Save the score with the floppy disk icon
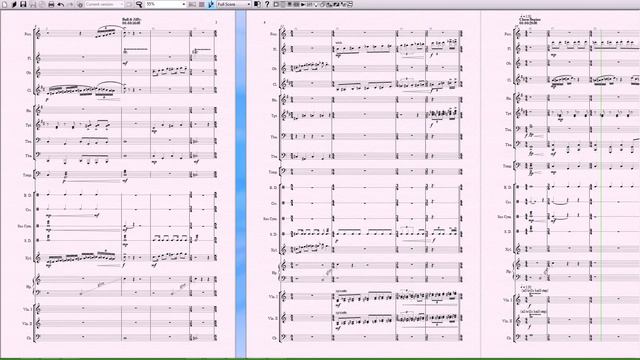 click(23, 4)
